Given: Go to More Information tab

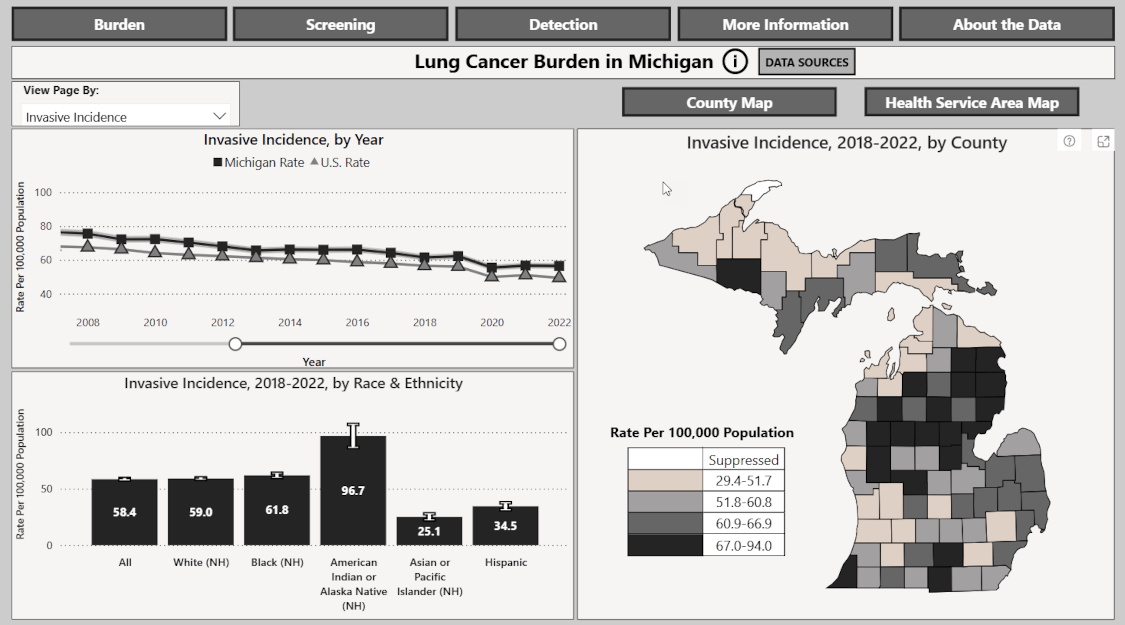Looking at the screenshot, I should click(x=785, y=24).
